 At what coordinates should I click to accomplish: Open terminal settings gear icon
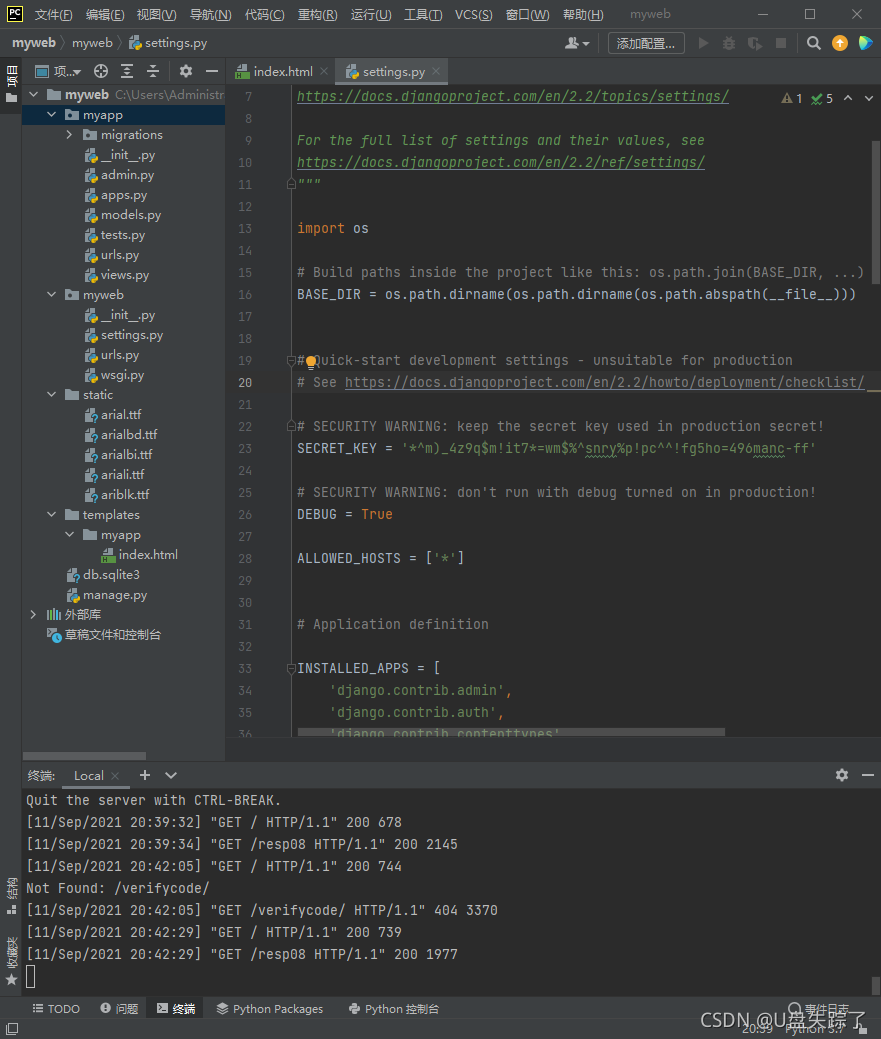pyautogui.click(x=842, y=775)
